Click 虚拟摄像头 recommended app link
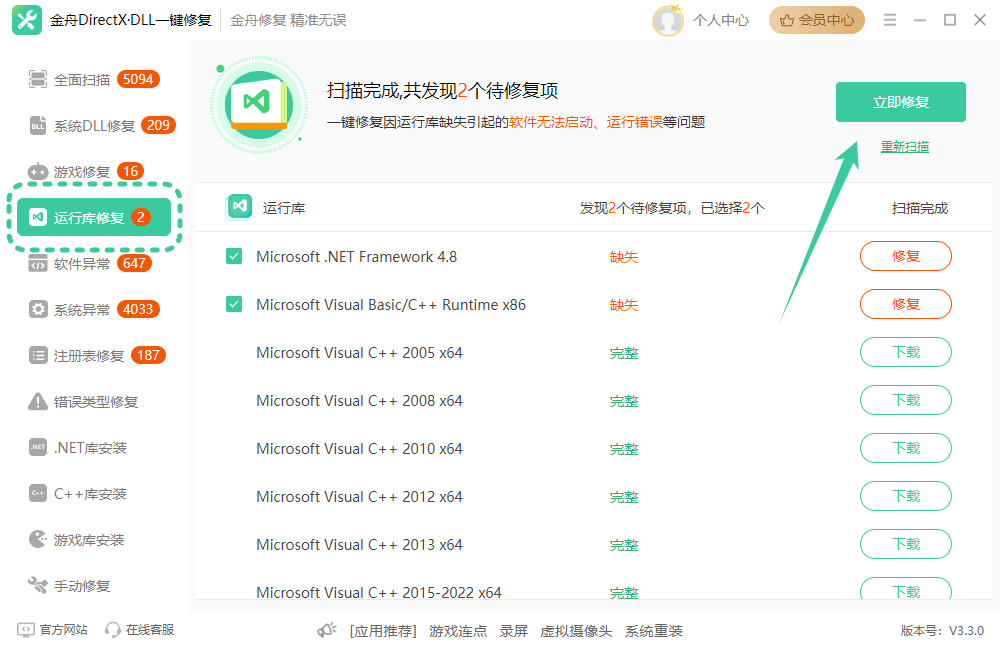The image size is (1000, 650). coord(576,631)
